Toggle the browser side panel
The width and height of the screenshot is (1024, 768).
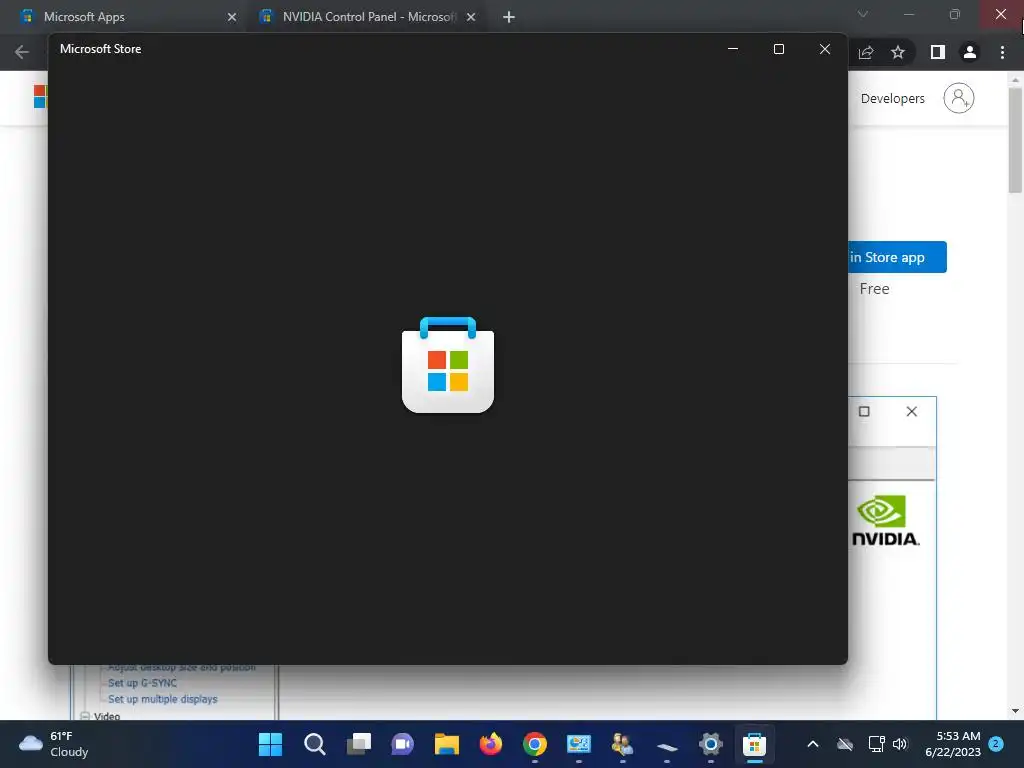coord(938,52)
